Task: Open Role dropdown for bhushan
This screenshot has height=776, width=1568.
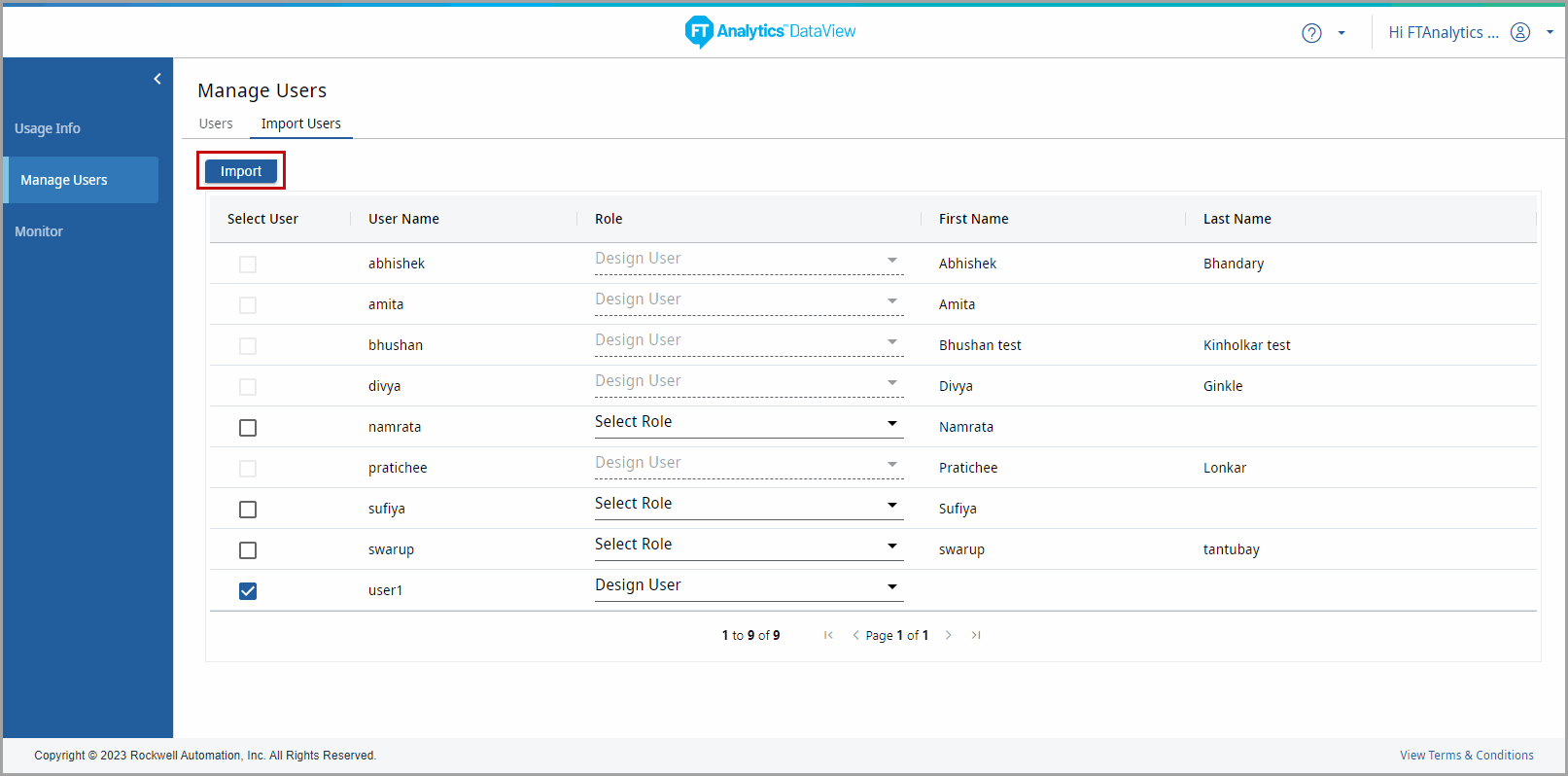Action: pos(749,341)
